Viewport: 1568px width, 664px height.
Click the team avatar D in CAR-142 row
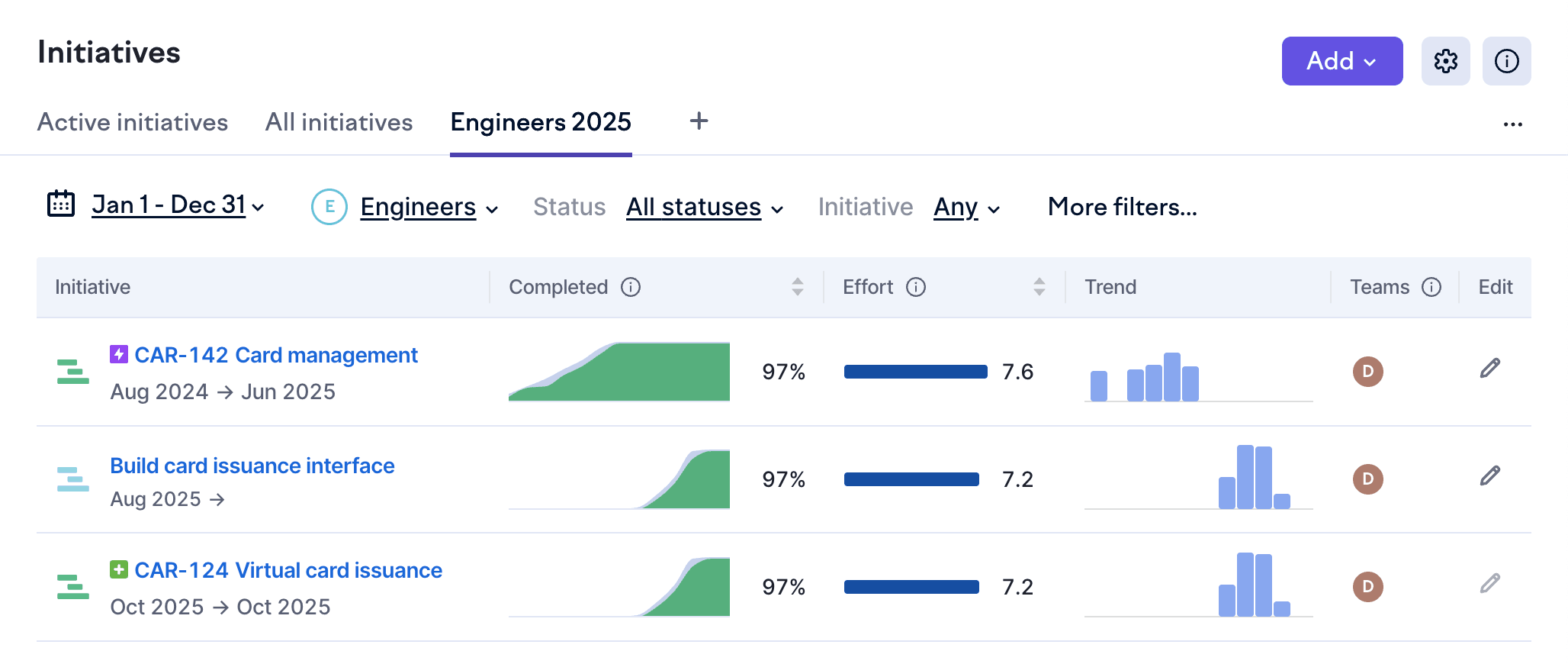click(x=1367, y=372)
